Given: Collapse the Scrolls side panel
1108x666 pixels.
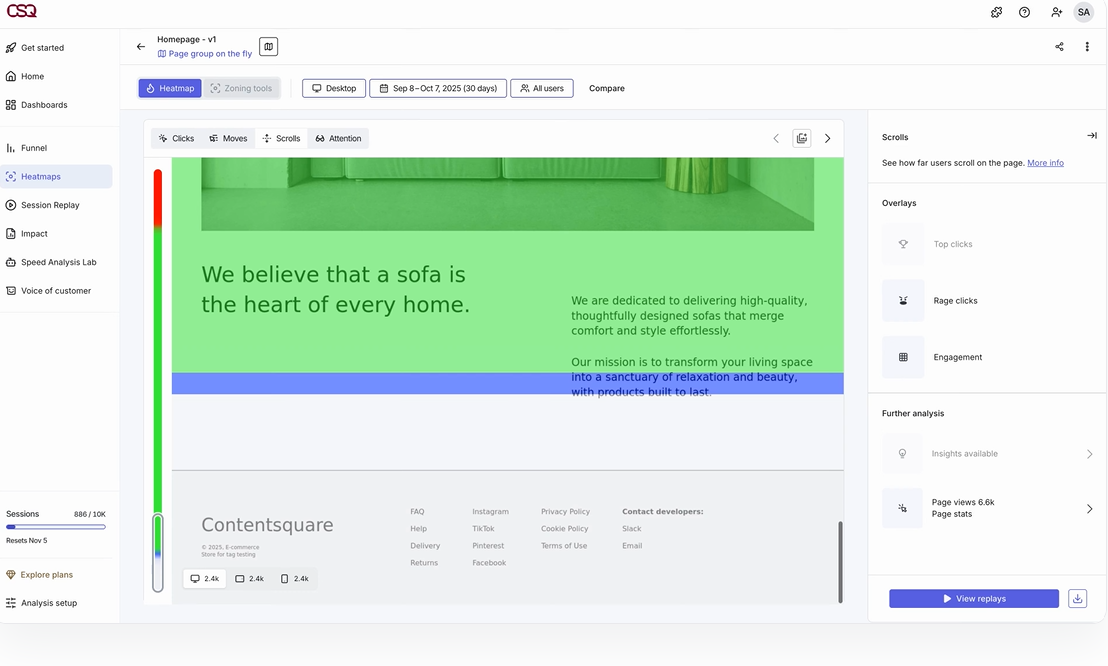Looking at the screenshot, I should click(x=1091, y=136).
